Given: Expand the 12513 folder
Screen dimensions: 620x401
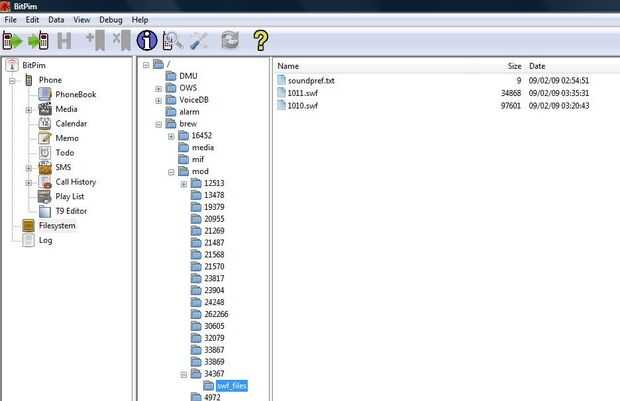Looking at the screenshot, I should tap(184, 184).
